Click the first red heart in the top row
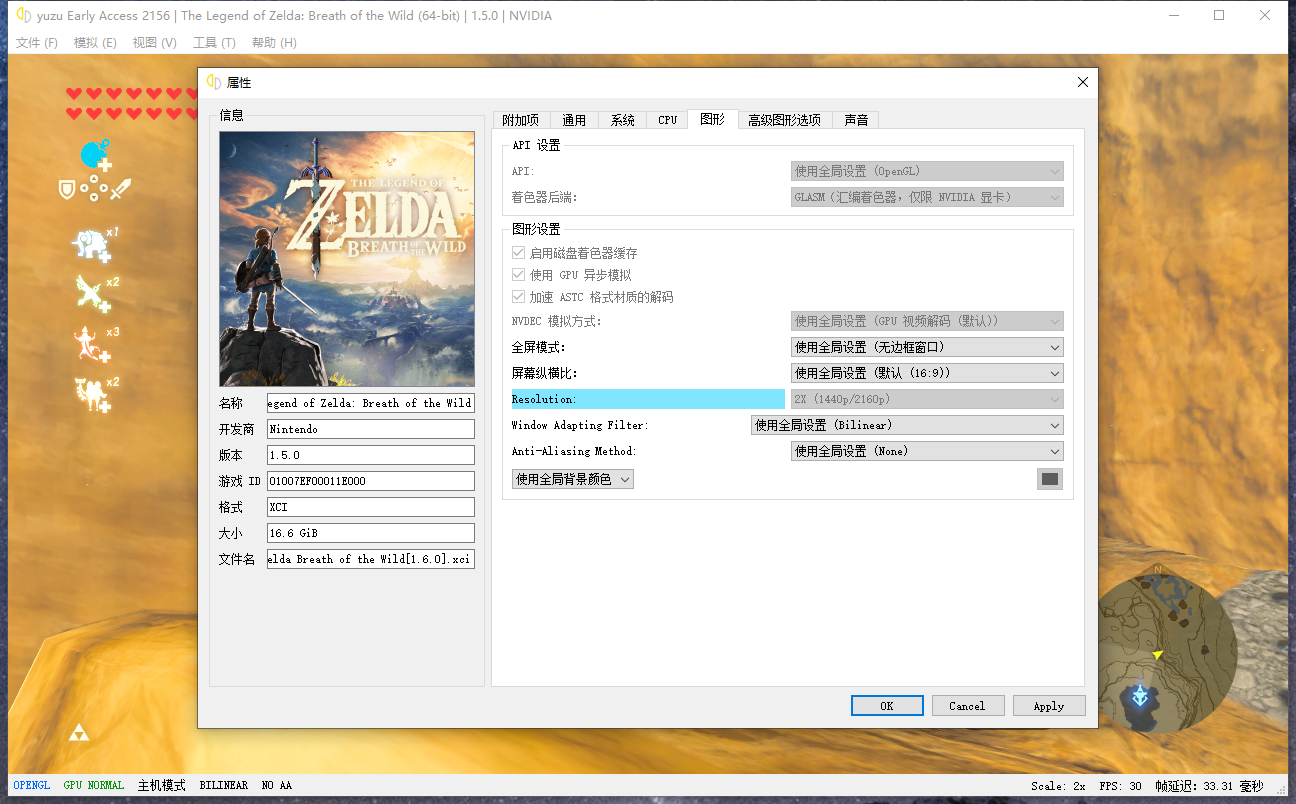This screenshot has width=1296, height=804. click(74, 94)
